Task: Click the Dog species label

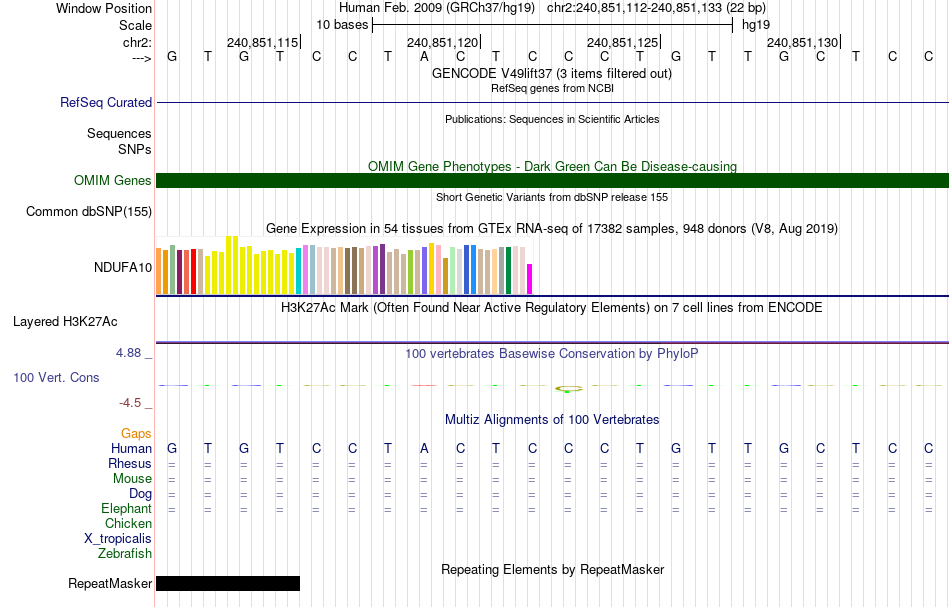Action: pyautogui.click(x=140, y=494)
